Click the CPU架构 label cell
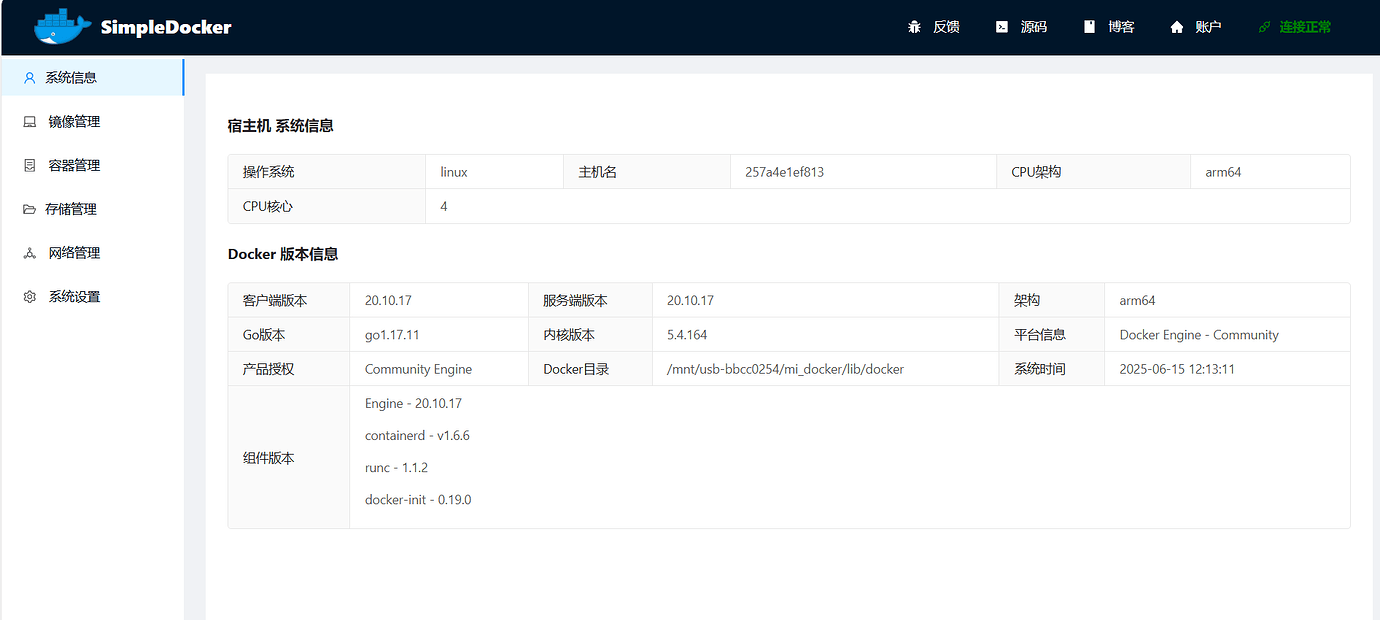Screen dimensions: 1380x620 1094,172
